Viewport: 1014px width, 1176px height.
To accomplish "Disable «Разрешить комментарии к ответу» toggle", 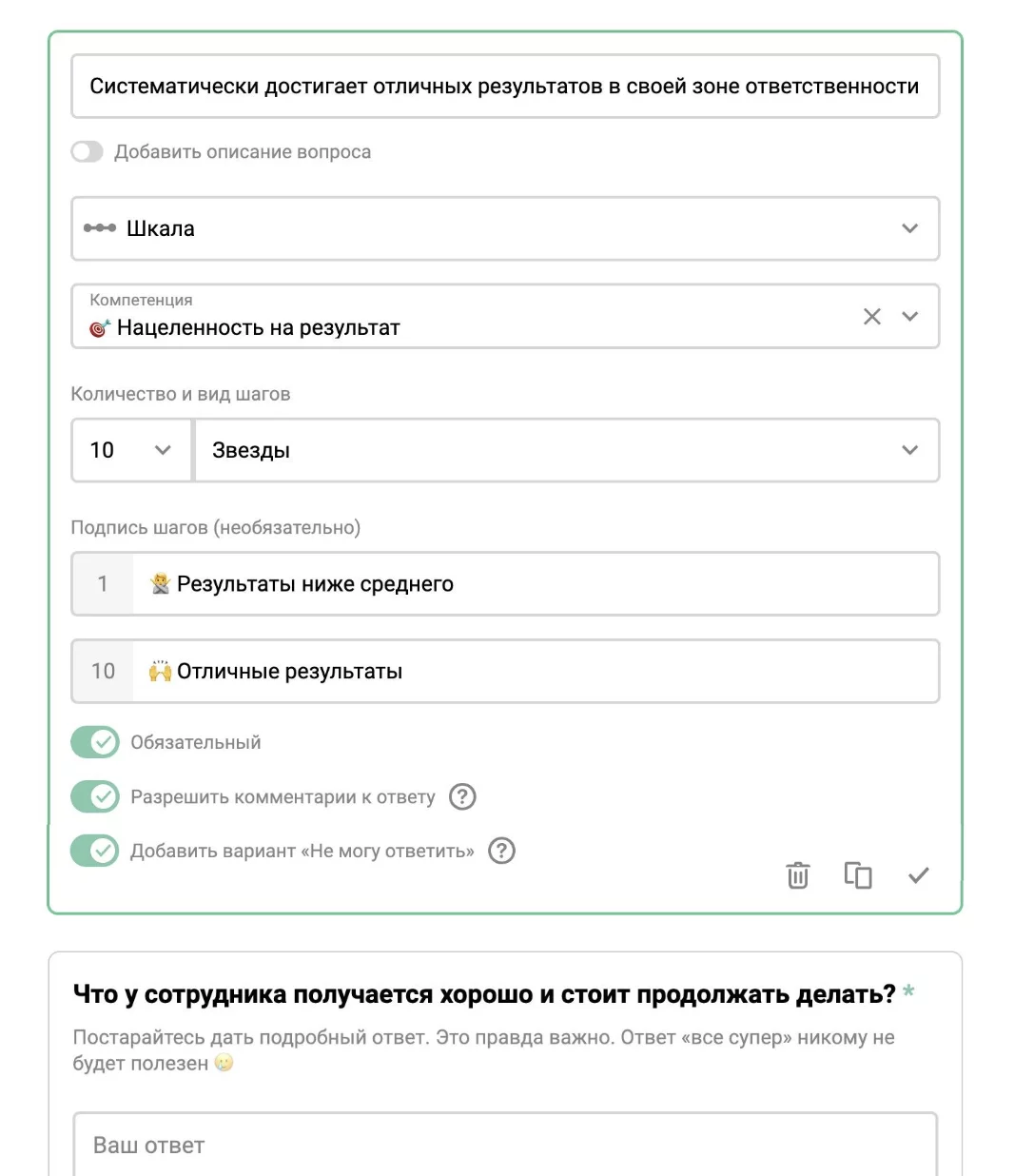I will [x=95, y=796].
